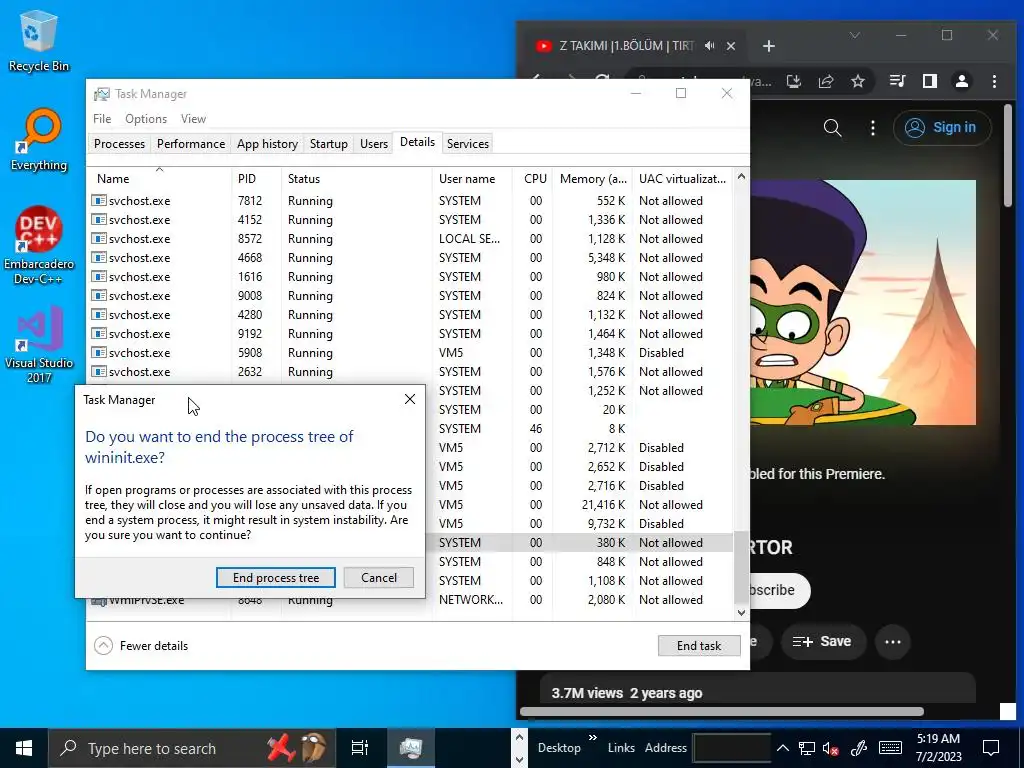Open the File menu in Task Manager

(102, 119)
